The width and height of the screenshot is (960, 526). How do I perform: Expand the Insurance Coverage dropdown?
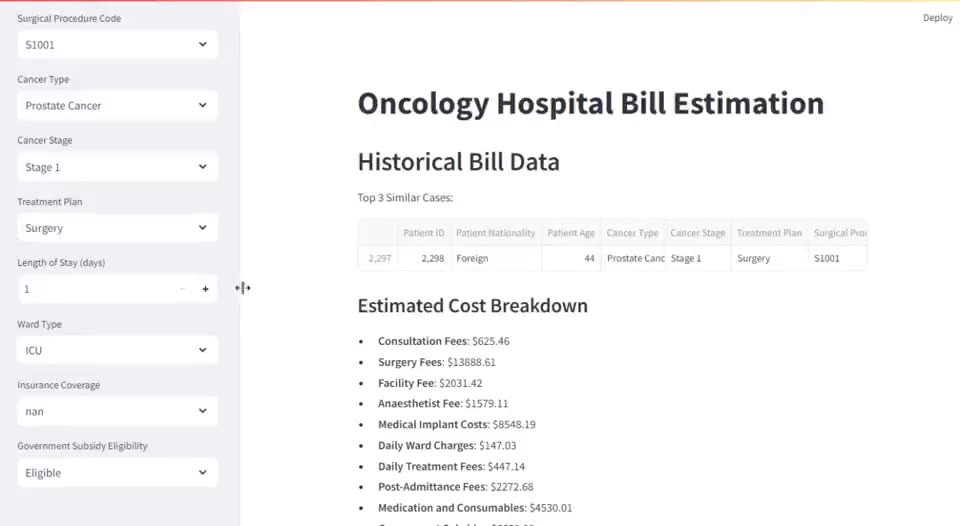pyautogui.click(x=117, y=411)
